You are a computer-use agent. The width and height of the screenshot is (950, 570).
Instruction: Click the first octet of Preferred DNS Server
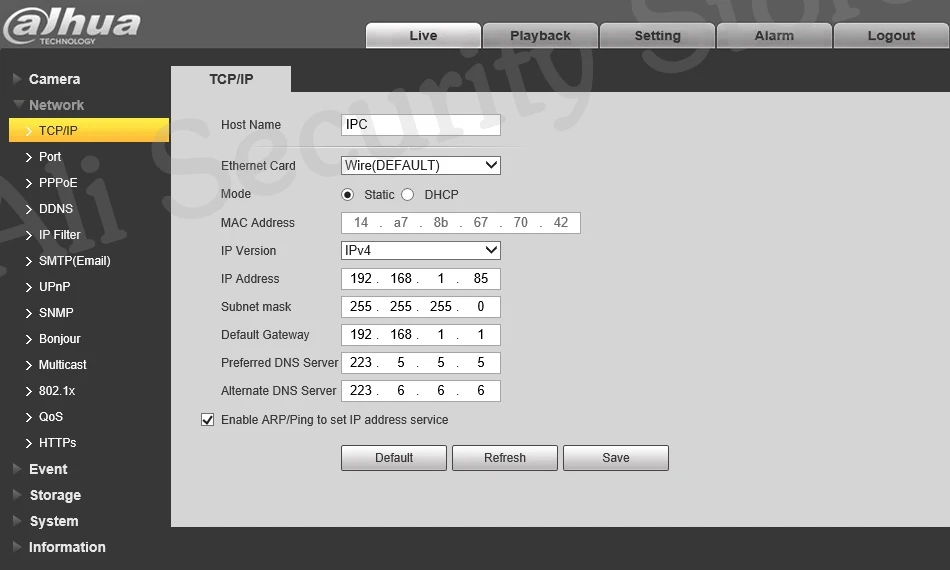(x=360, y=362)
